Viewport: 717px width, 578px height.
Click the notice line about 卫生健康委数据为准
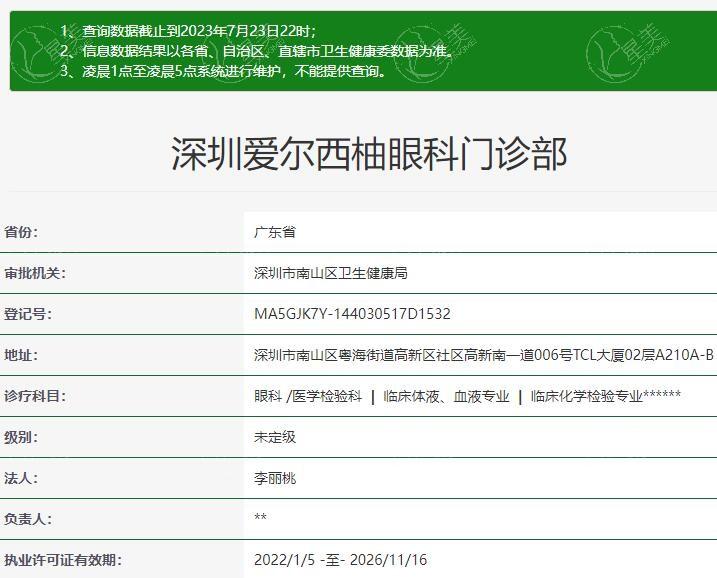(257, 51)
